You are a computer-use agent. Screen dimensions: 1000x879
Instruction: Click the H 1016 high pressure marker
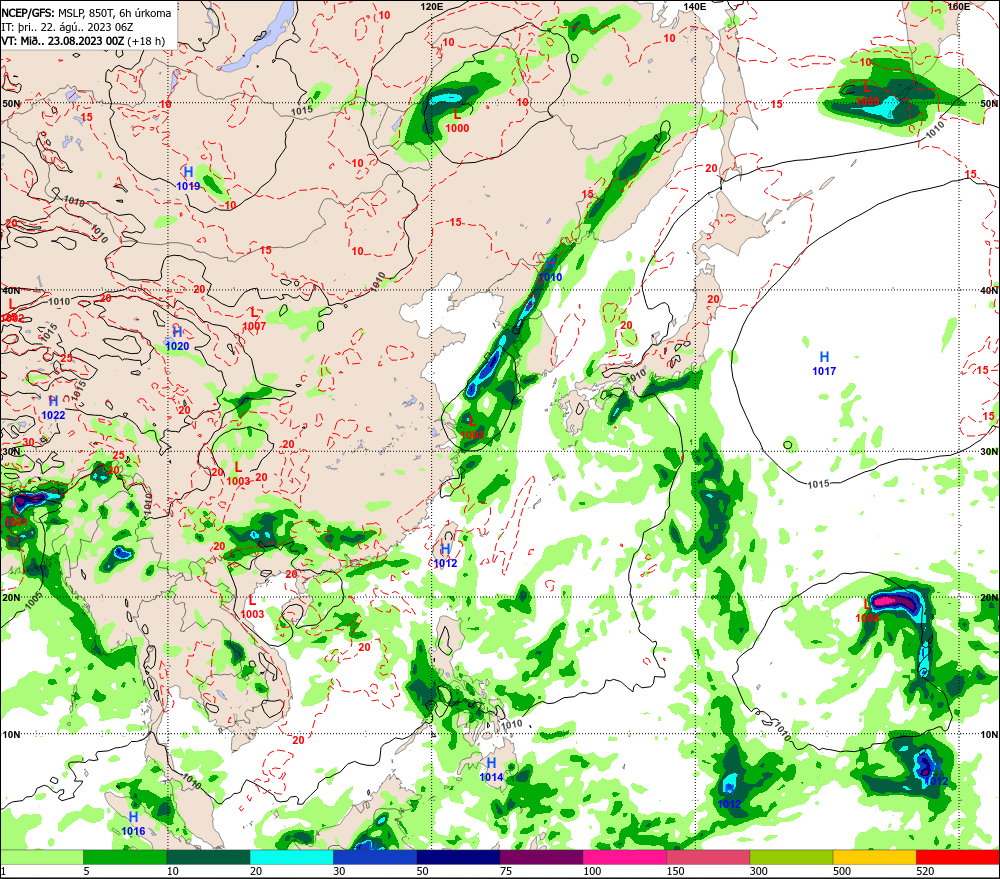point(133,824)
